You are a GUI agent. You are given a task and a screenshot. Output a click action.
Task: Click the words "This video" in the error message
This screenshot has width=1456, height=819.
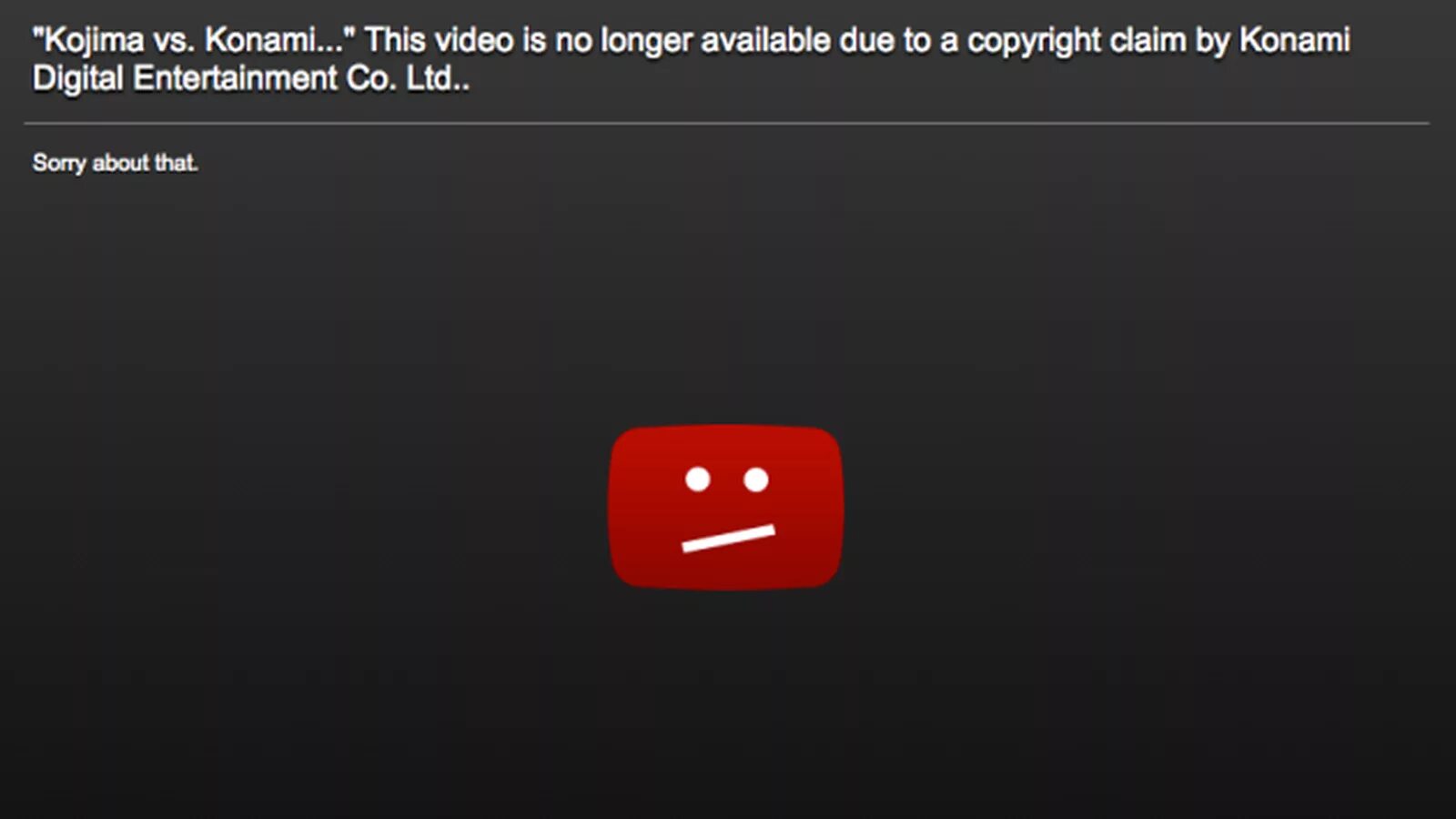point(440,40)
